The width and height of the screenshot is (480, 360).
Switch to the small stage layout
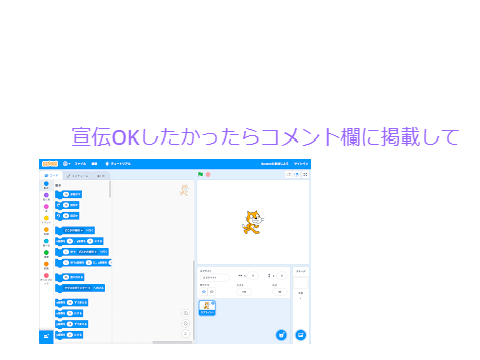click(289, 174)
